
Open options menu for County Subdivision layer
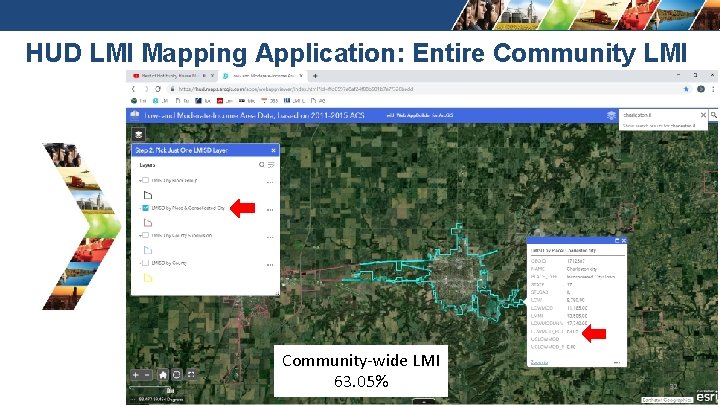coord(270,237)
